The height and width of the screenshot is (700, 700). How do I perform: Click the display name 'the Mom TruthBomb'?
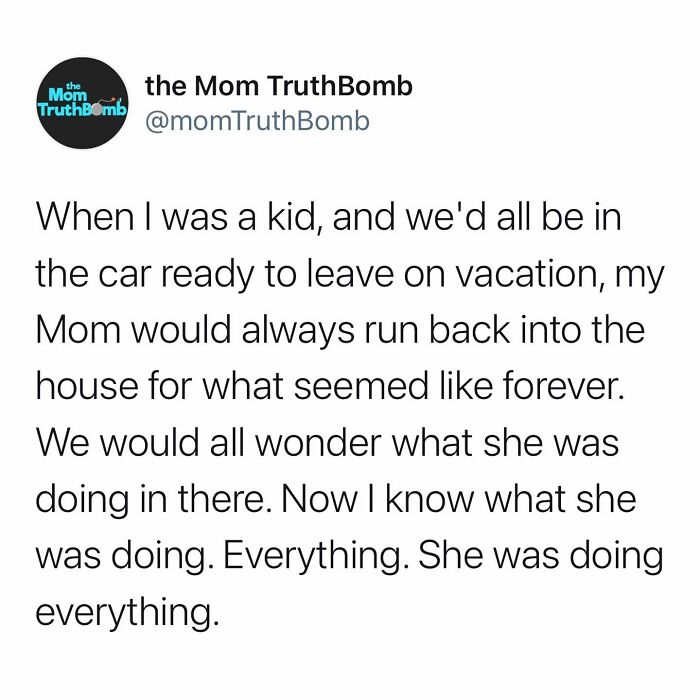[x=279, y=86]
